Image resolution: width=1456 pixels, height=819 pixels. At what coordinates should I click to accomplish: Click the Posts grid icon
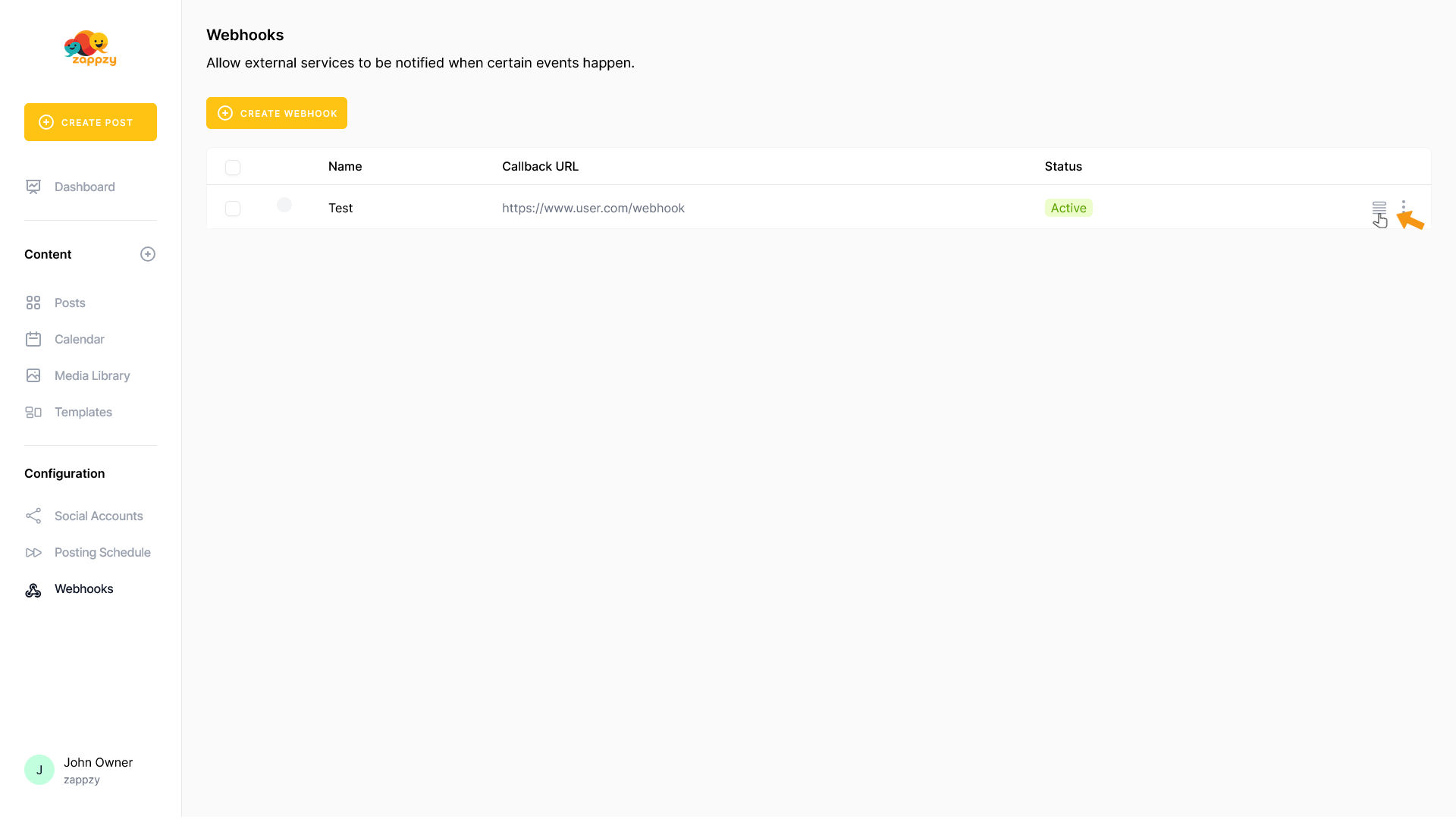tap(33, 303)
